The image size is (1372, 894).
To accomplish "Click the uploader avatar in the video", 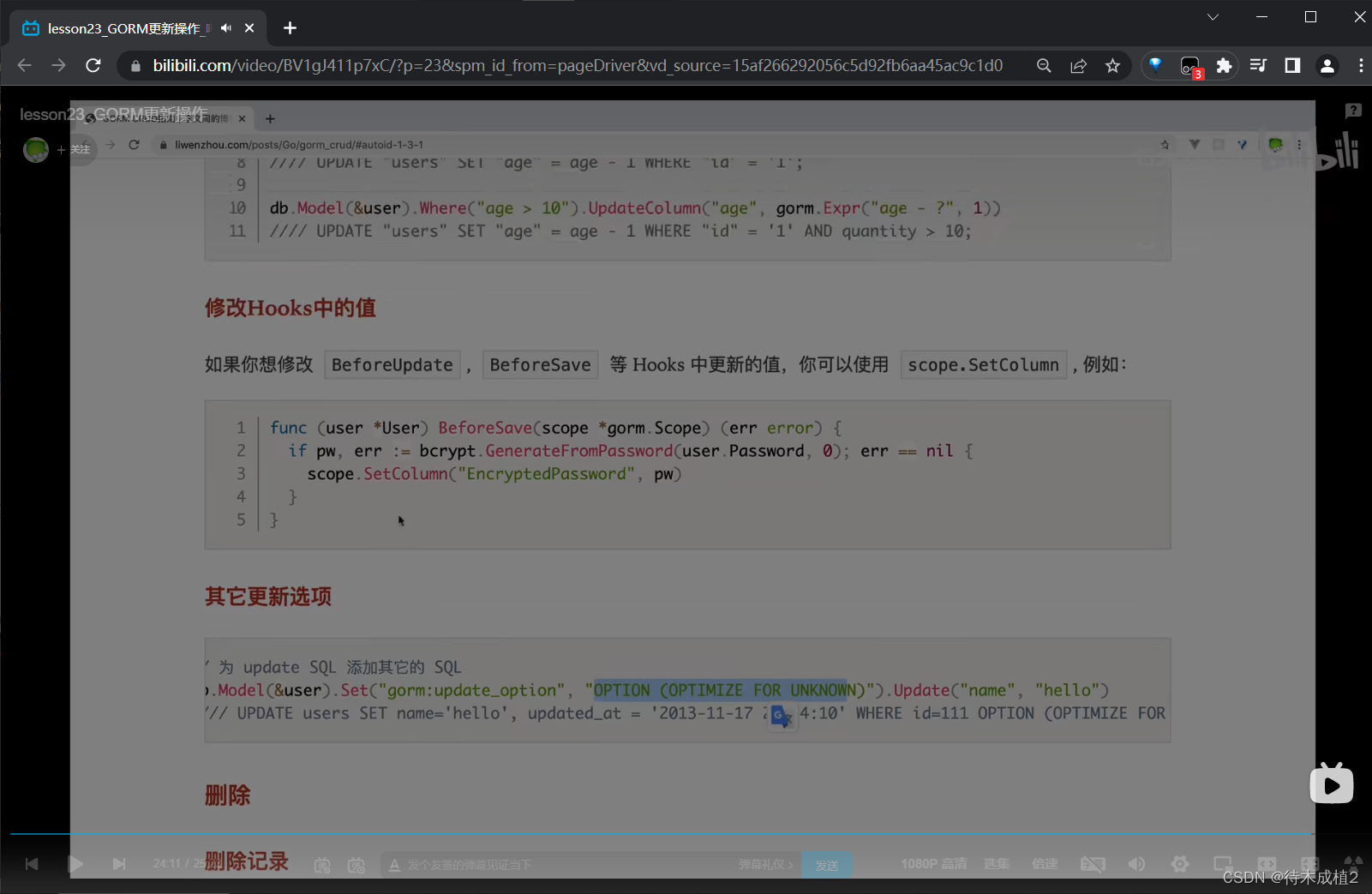I will [x=36, y=149].
